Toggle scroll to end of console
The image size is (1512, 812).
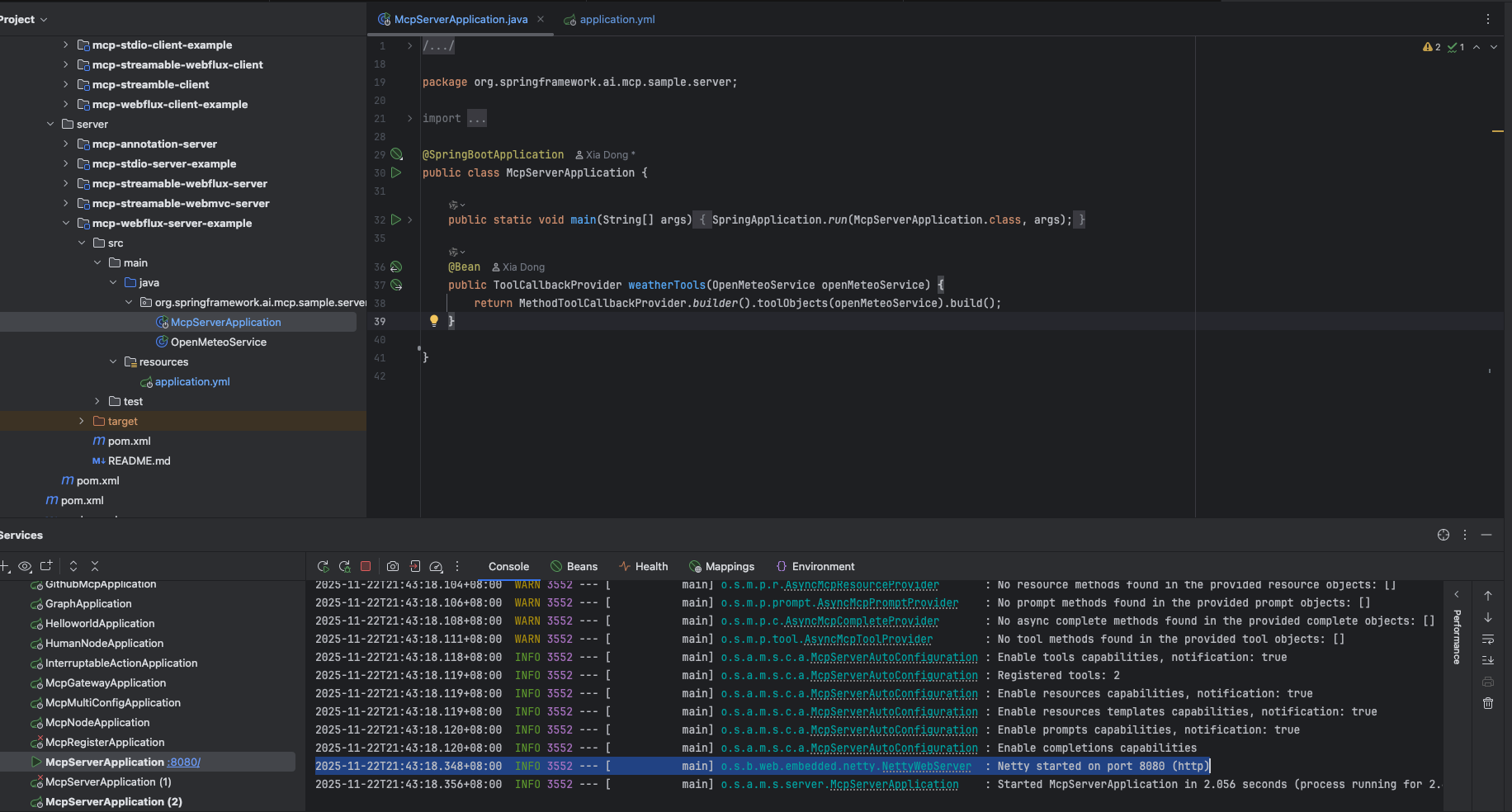tap(1488, 660)
